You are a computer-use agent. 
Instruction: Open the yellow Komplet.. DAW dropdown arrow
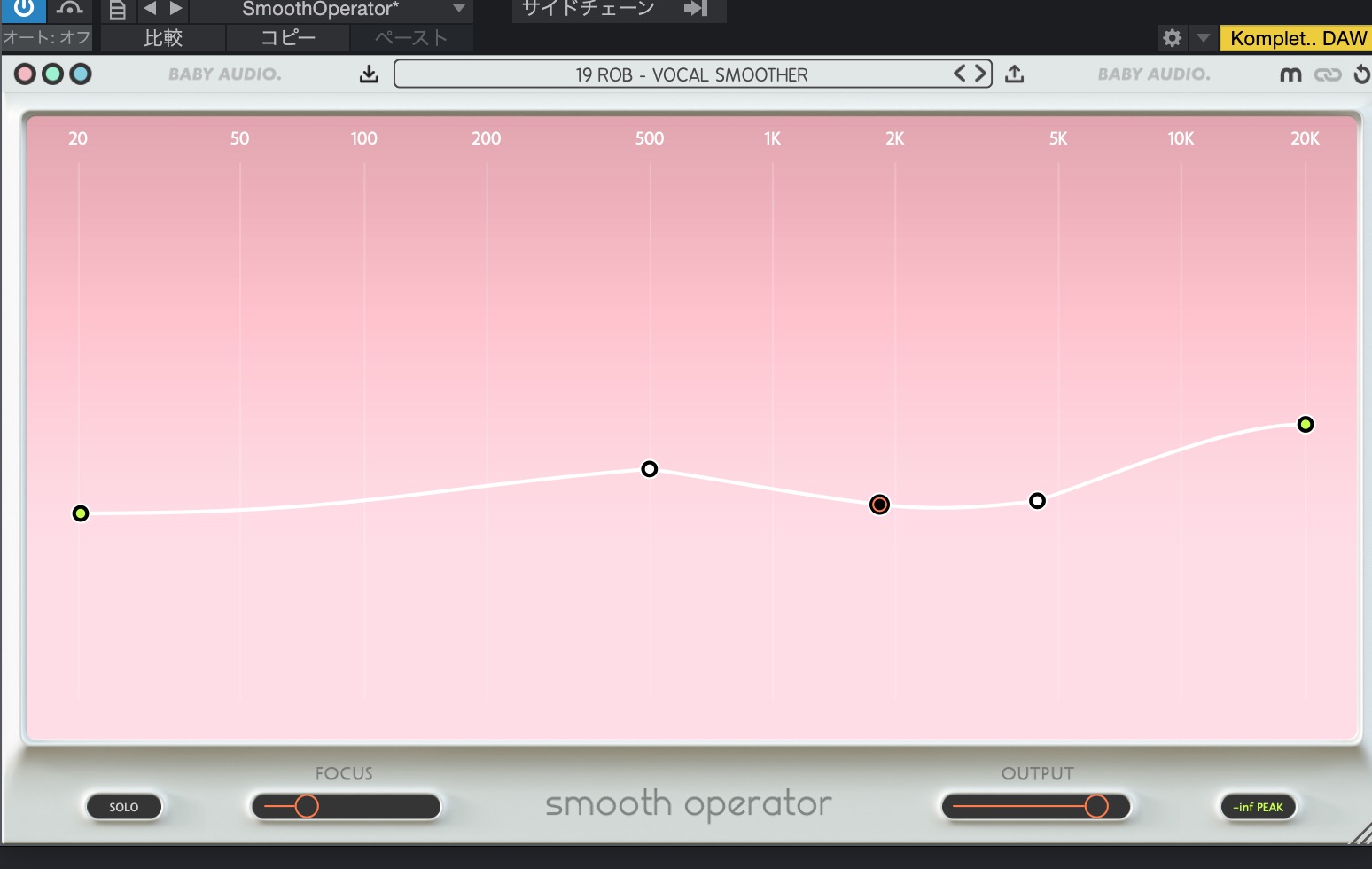(1204, 38)
